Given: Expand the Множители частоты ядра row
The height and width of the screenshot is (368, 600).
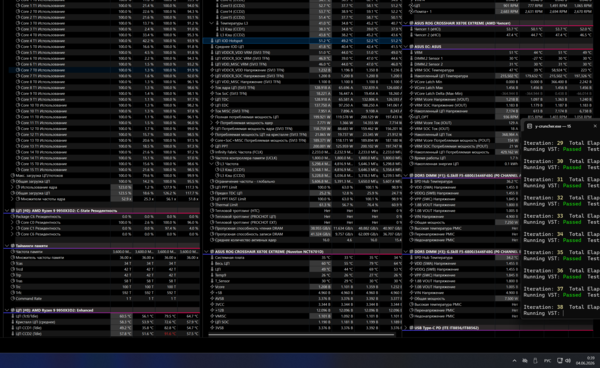Looking at the screenshot, I should coord(12,199).
